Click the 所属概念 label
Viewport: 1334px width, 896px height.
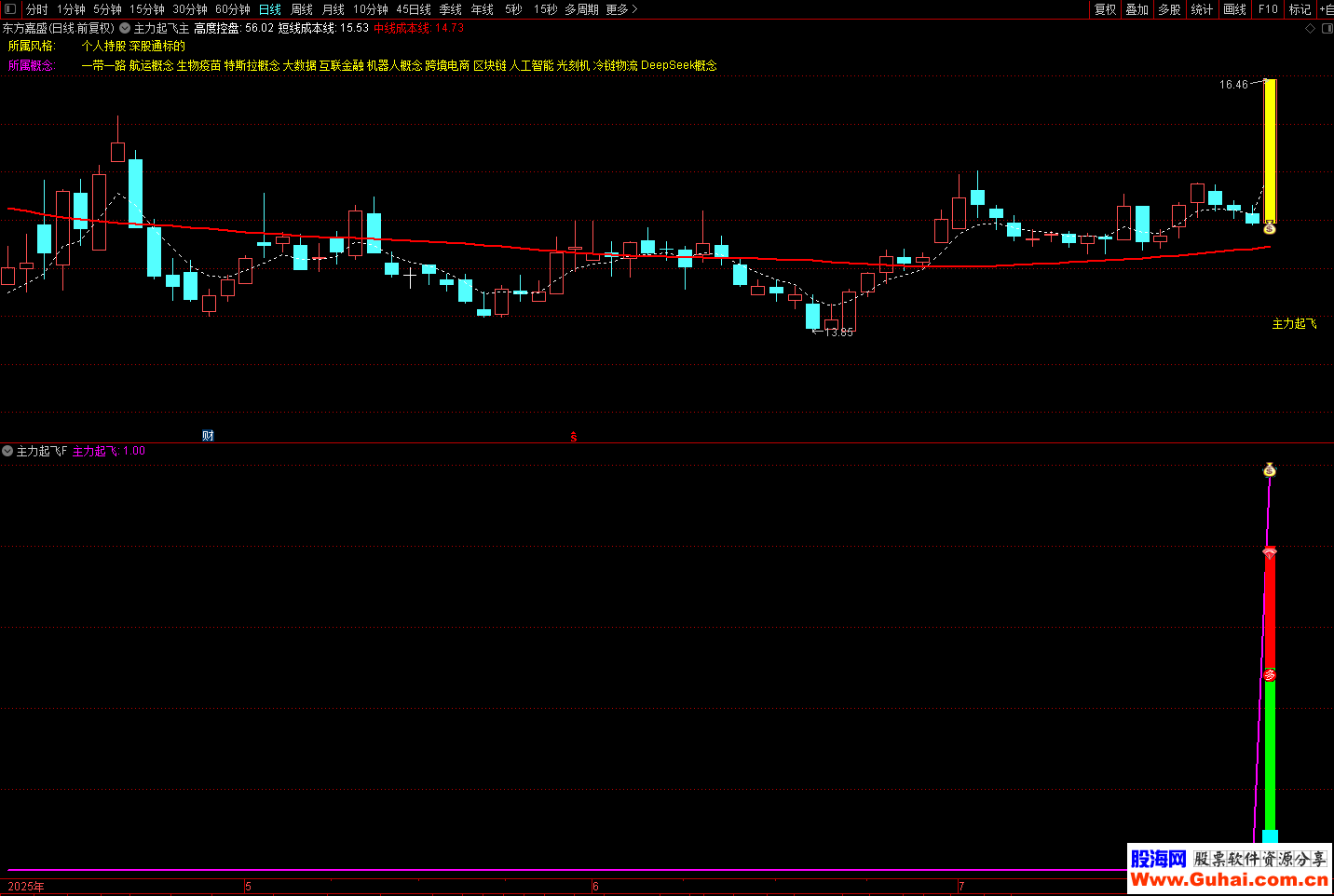[x=32, y=65]
